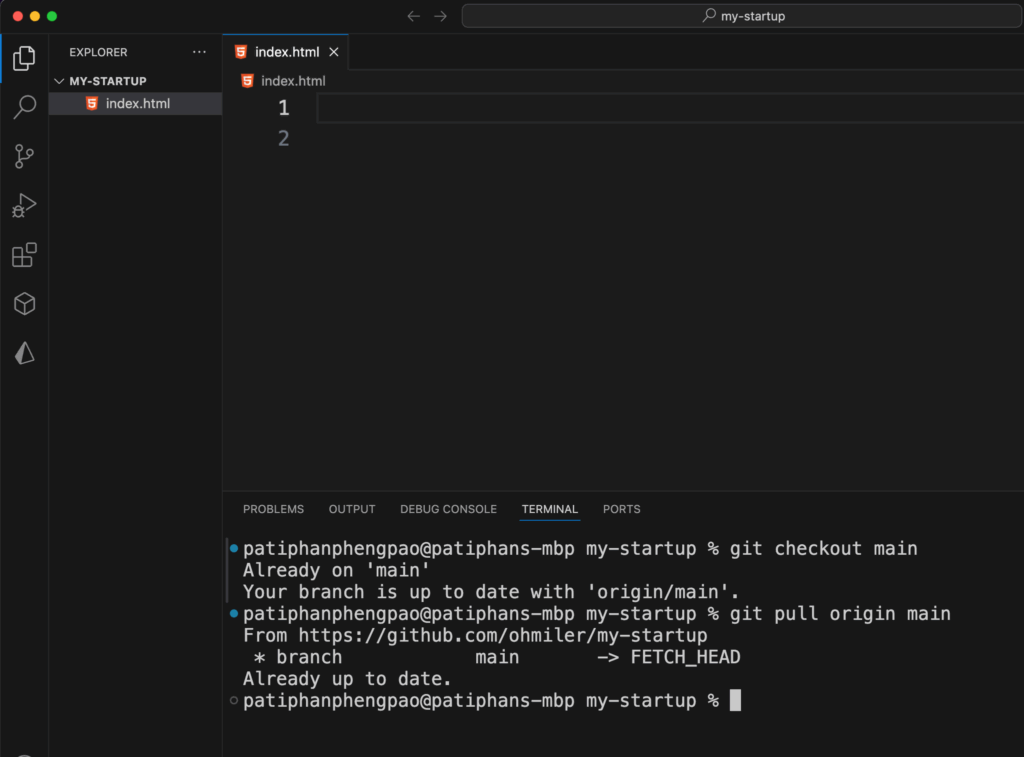
Task: Open the Source Control view icon
Action: coord(24,156)
